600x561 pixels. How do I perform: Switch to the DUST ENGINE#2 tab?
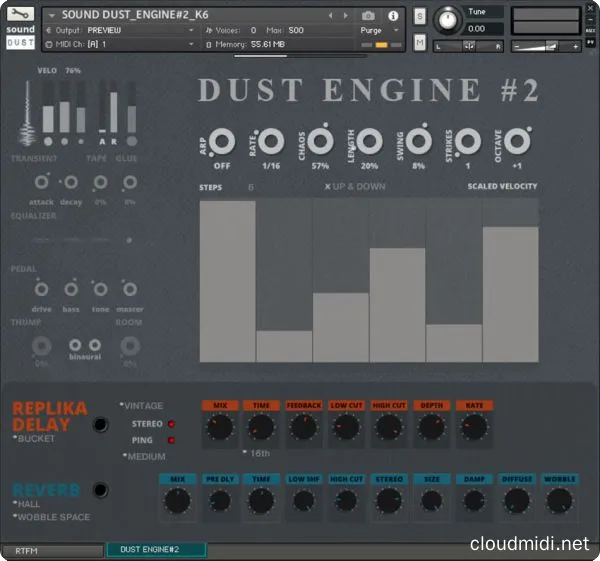(157, 550)
